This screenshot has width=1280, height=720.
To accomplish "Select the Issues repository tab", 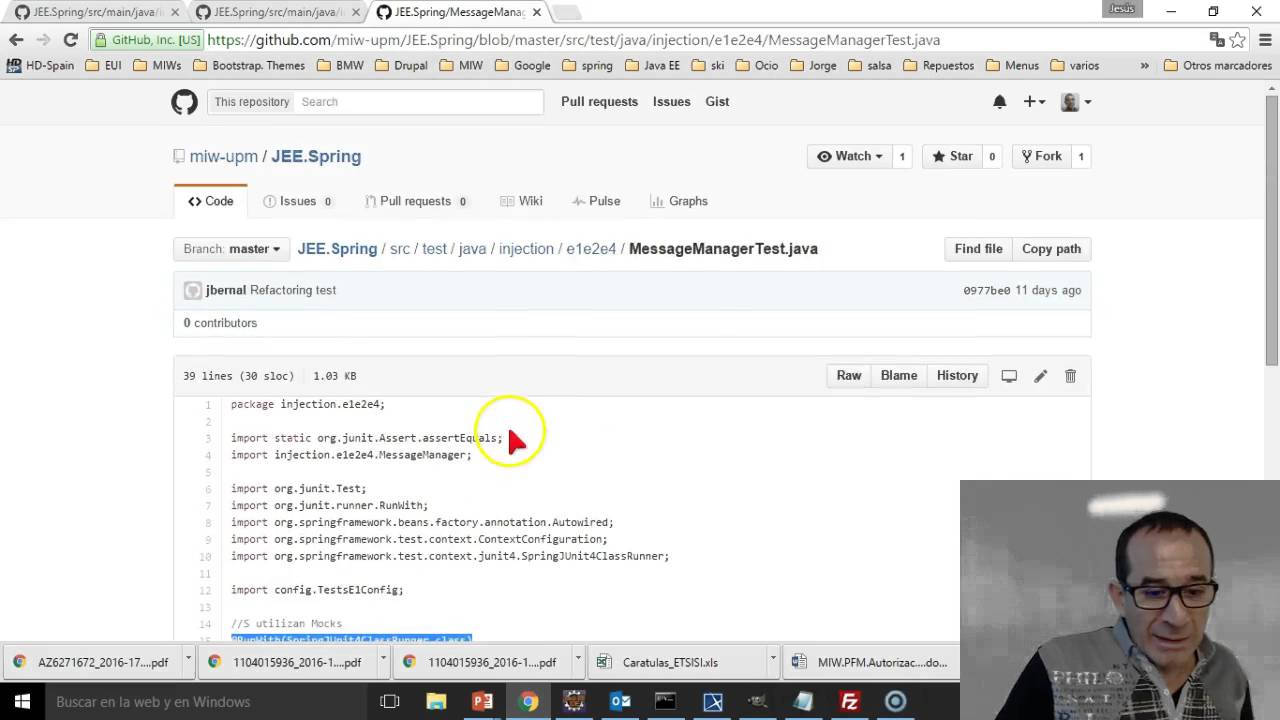I will coord(298,201).
